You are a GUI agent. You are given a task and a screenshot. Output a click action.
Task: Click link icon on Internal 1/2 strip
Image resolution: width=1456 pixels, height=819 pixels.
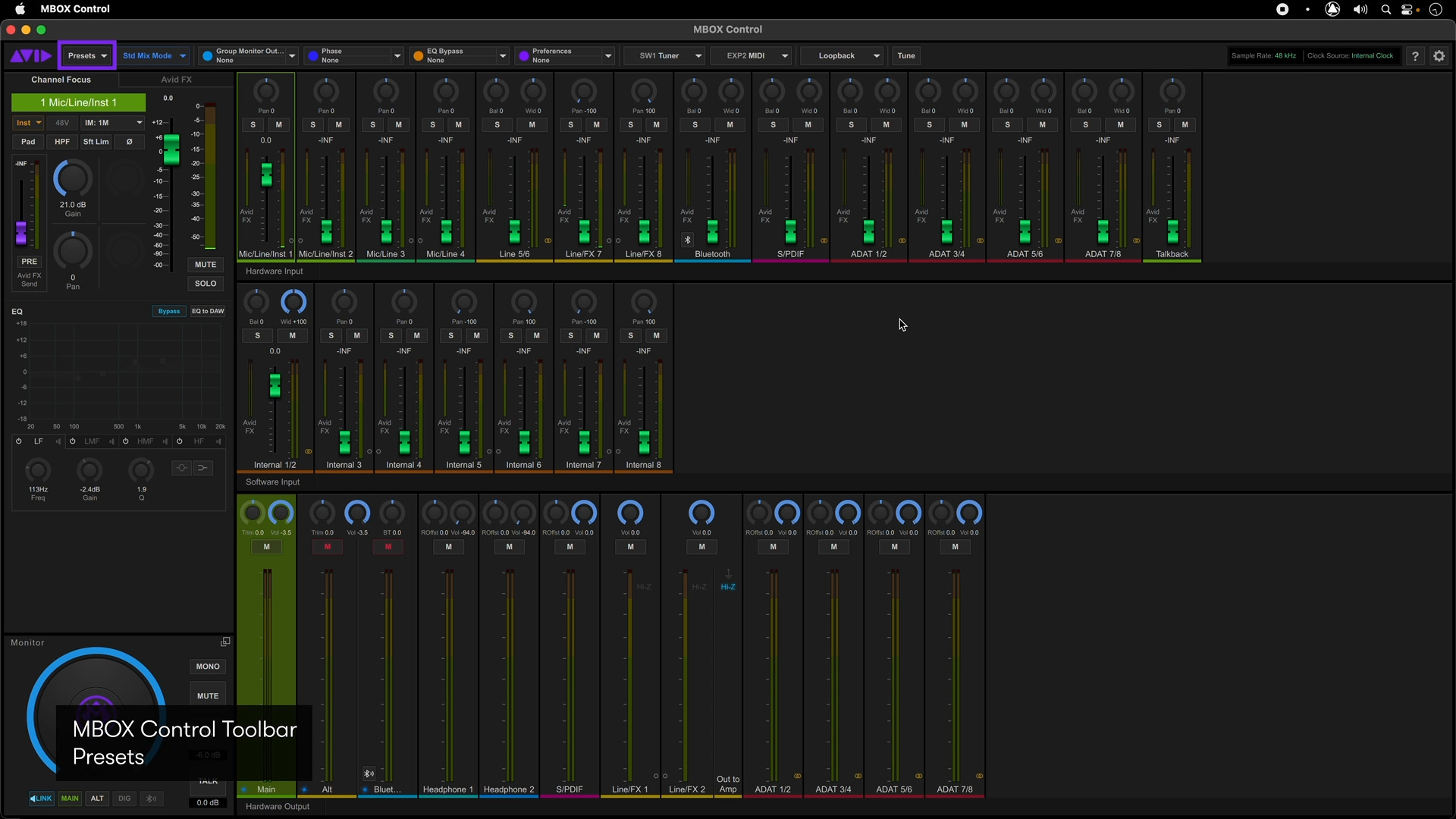(x=308, y=451)
